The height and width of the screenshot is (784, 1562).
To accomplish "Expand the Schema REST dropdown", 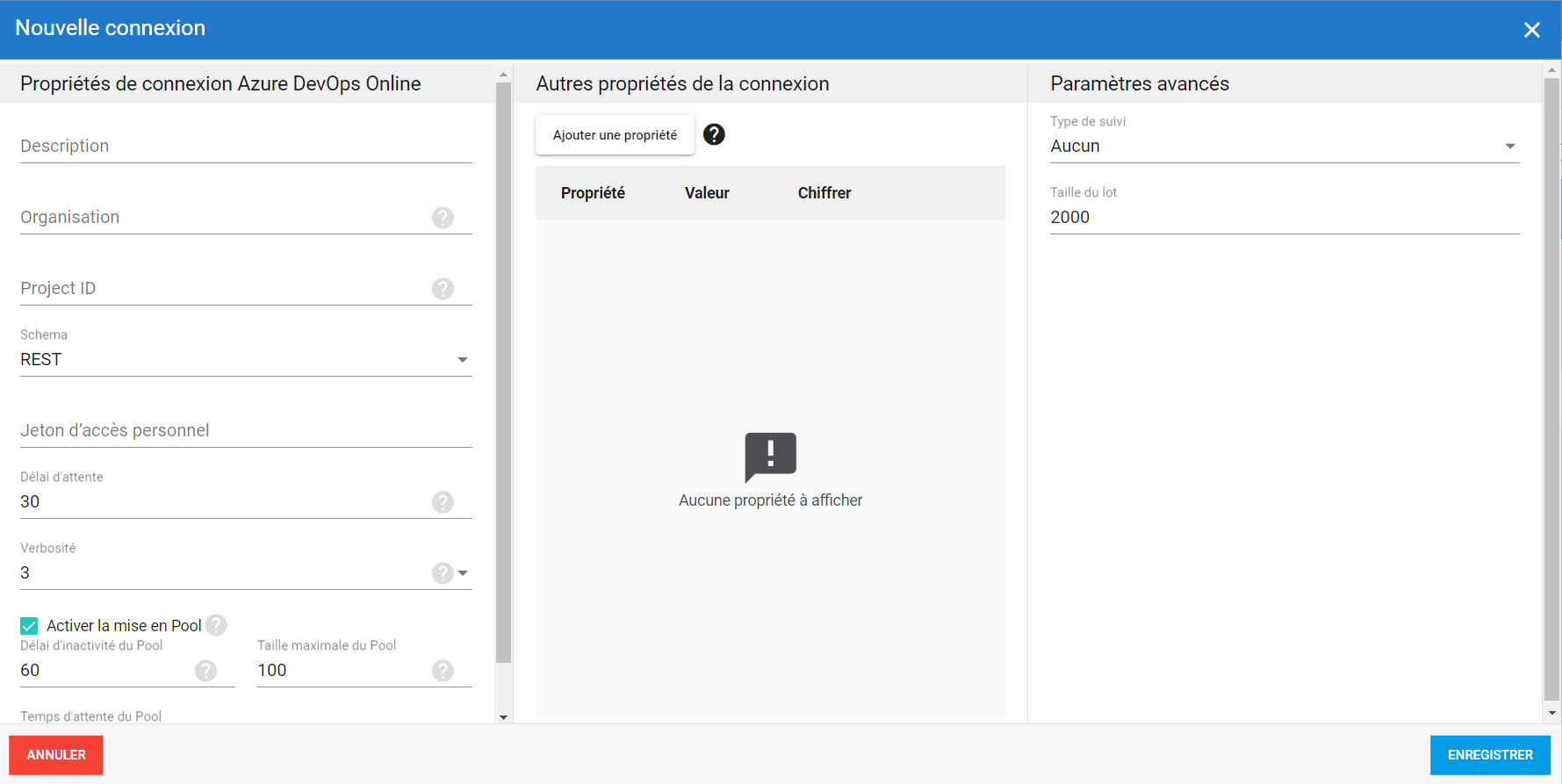I will pyautogui.click(x=462, y=360).
